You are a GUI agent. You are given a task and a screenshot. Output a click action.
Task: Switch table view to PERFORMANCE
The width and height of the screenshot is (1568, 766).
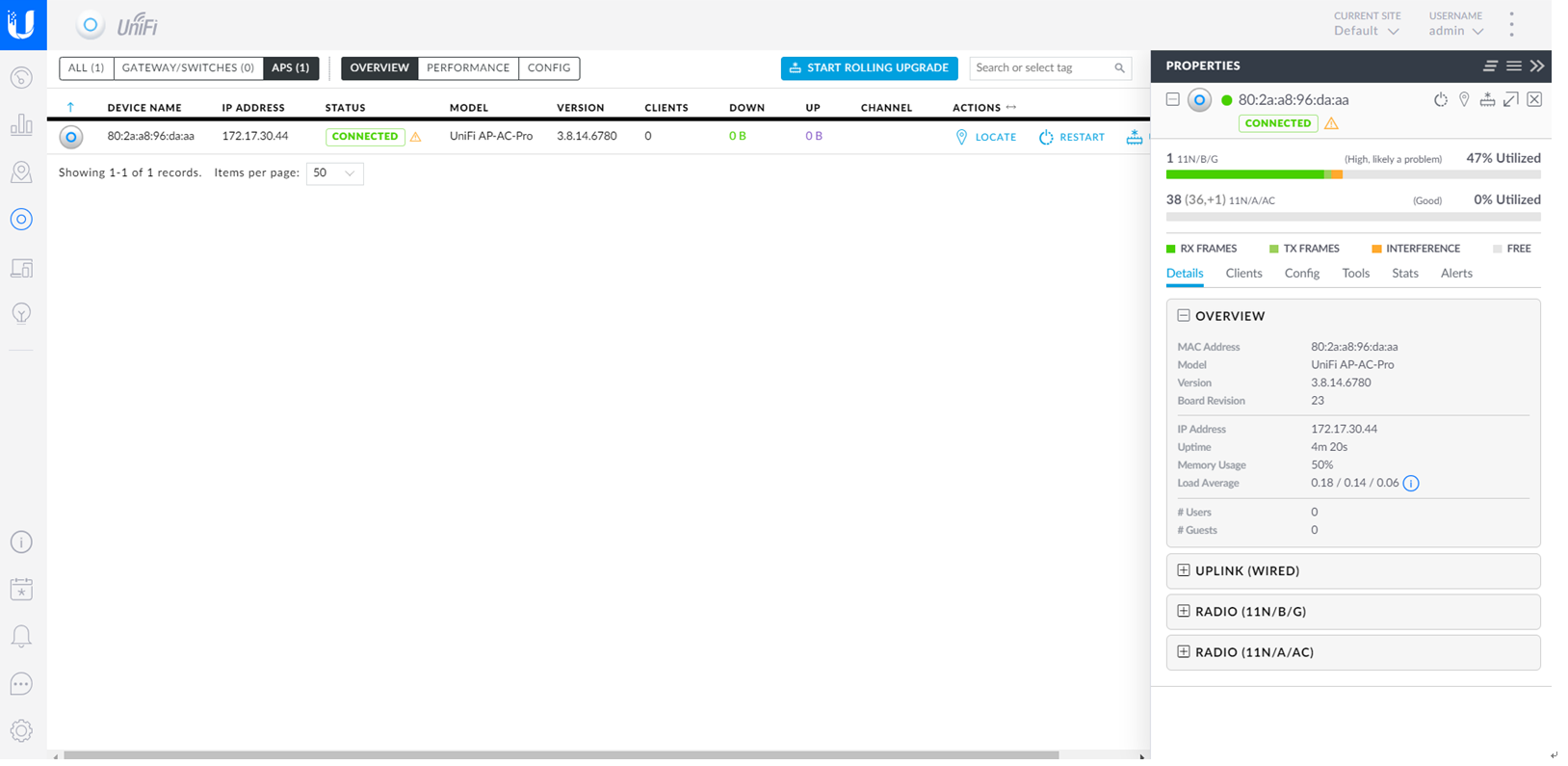(468, 68)
